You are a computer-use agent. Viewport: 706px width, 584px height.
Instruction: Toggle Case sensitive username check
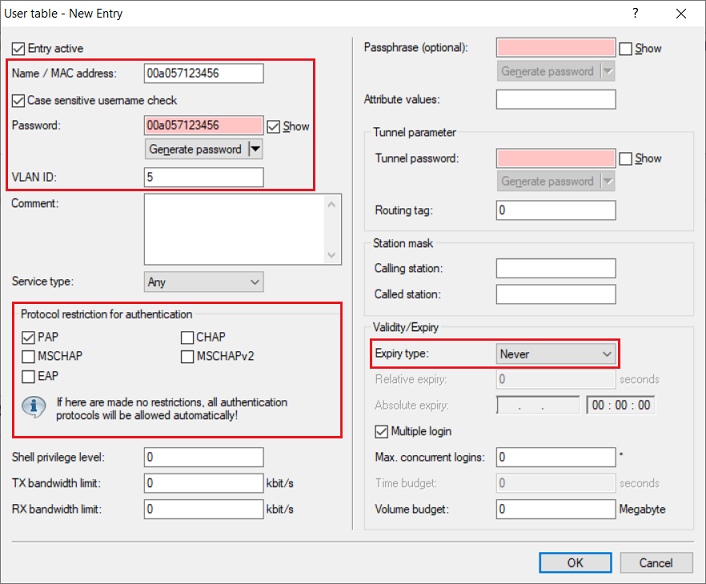18,100
